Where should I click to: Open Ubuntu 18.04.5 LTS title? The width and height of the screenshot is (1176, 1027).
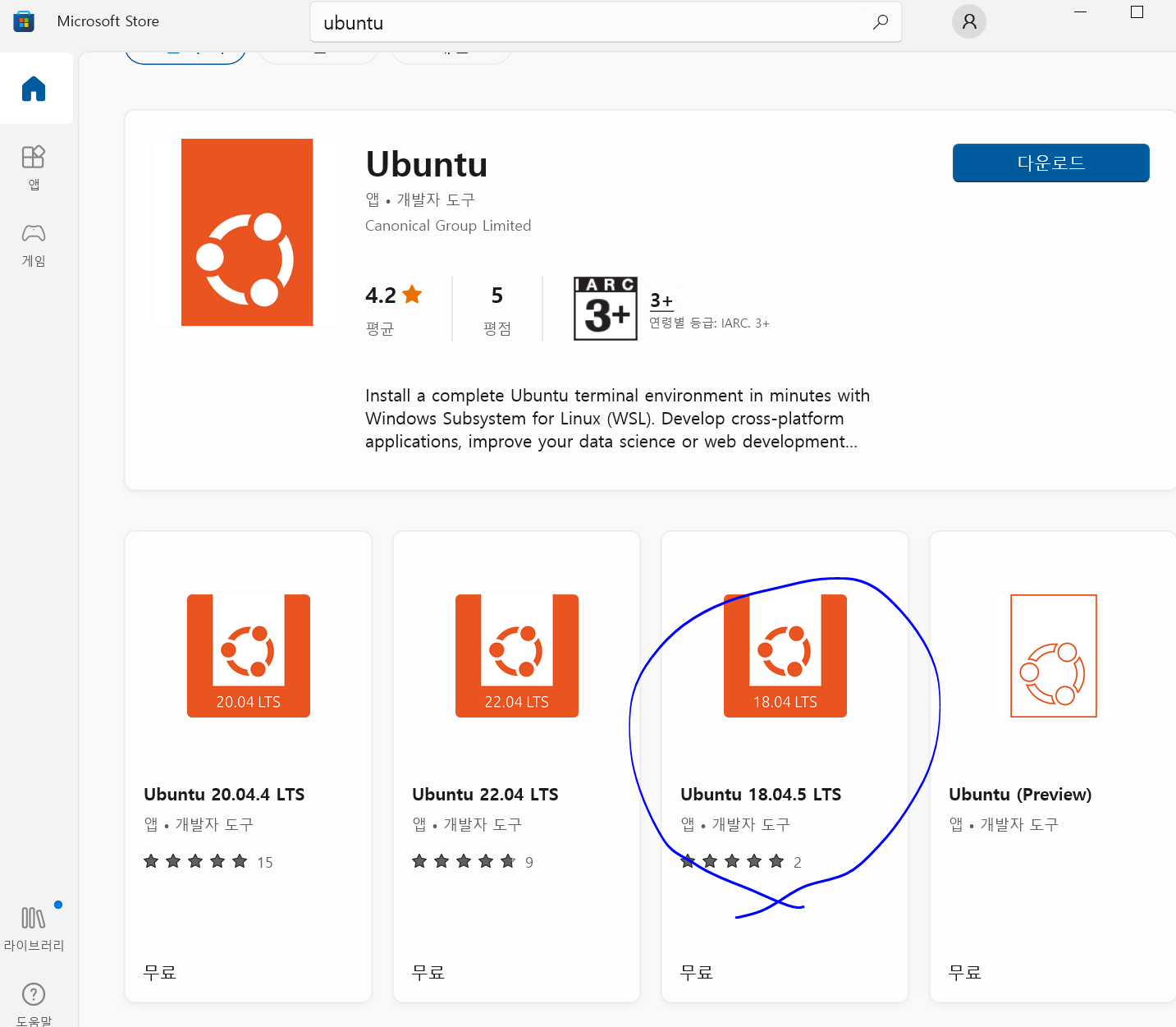click(x=761, y=795)
